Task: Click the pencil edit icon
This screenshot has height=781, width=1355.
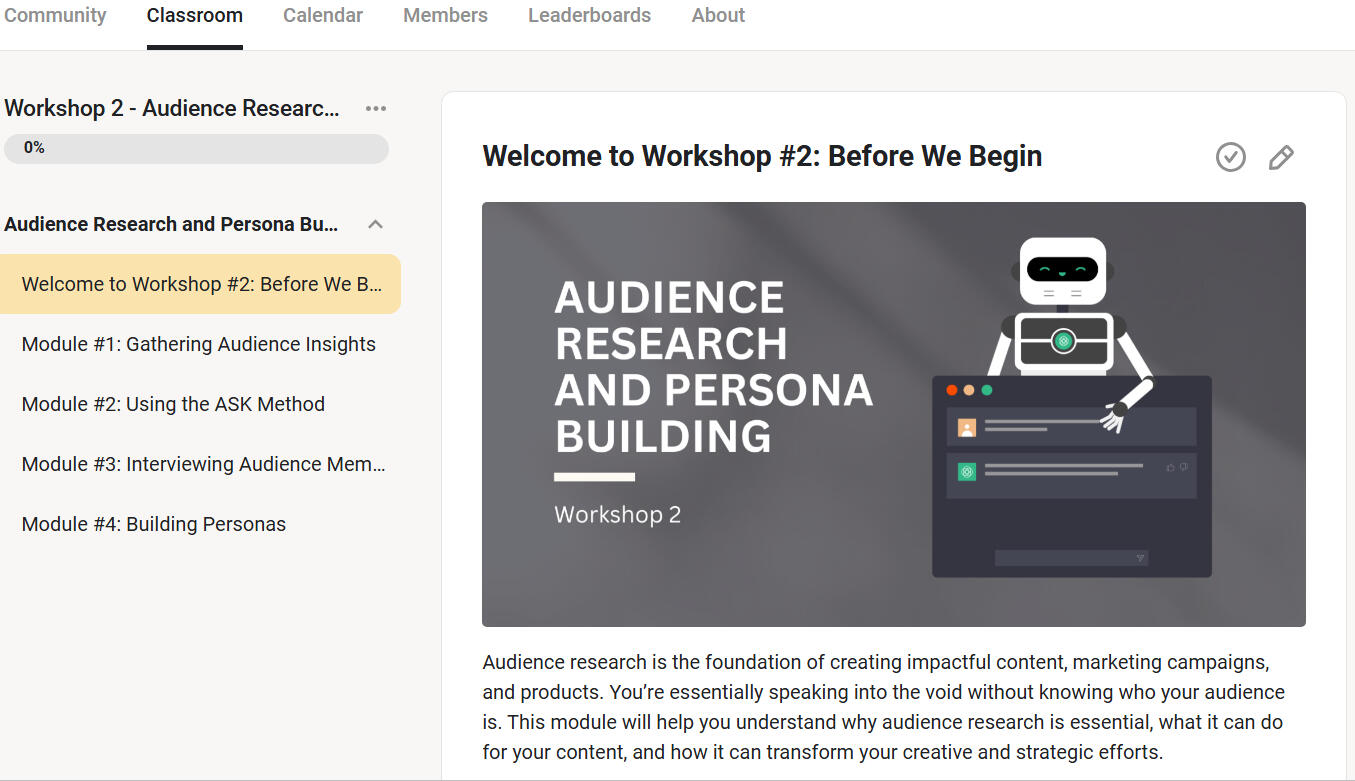Action: [1280, 157]
